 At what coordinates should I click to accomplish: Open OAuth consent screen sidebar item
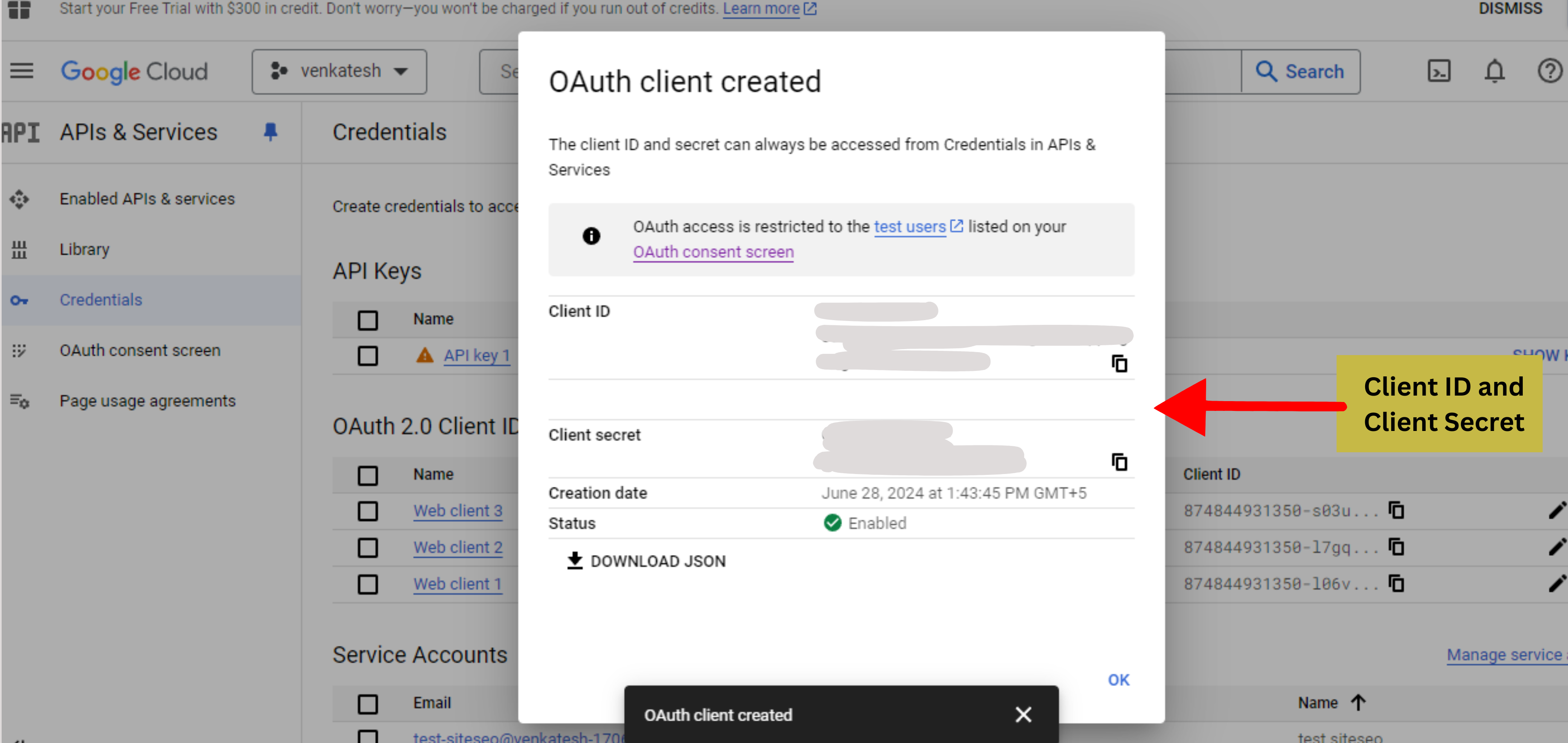tap(140, 350)
